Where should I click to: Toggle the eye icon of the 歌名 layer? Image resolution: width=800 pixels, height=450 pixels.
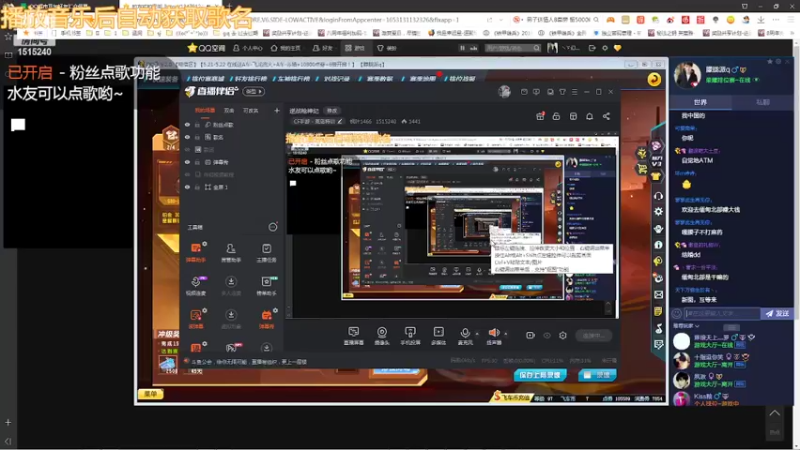(187, 137)
